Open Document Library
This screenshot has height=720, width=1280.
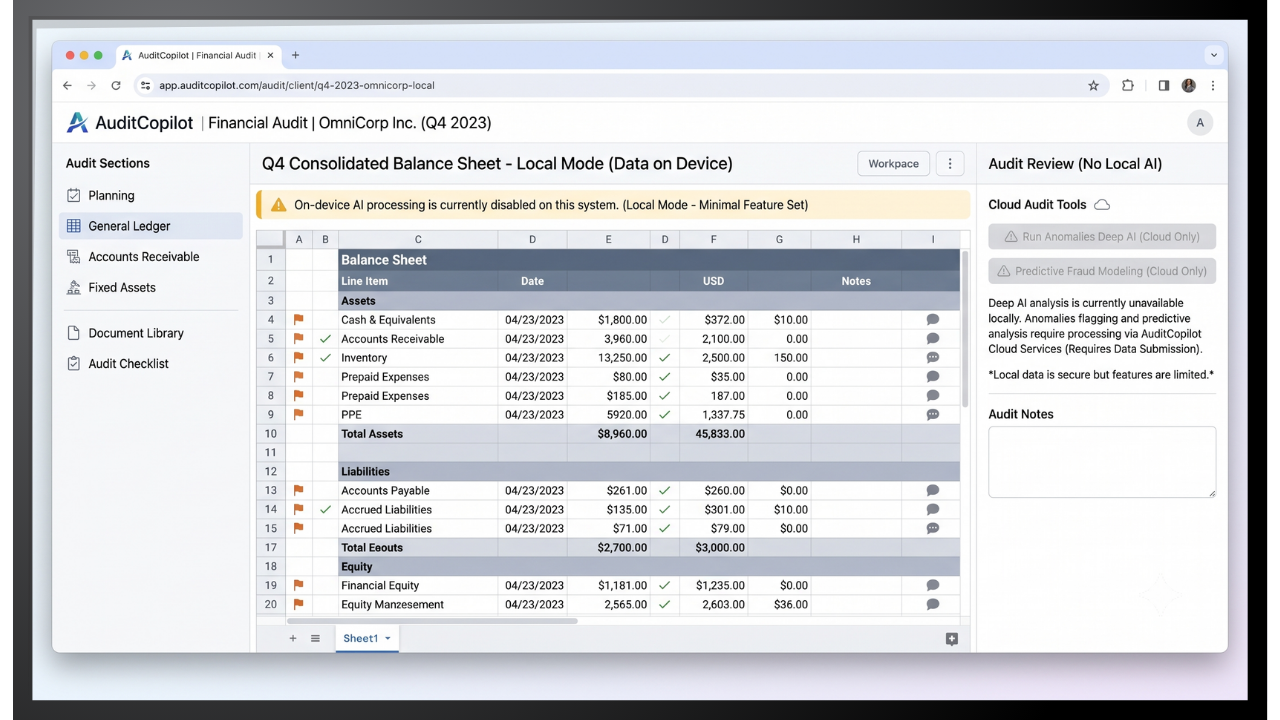[152, 333]
